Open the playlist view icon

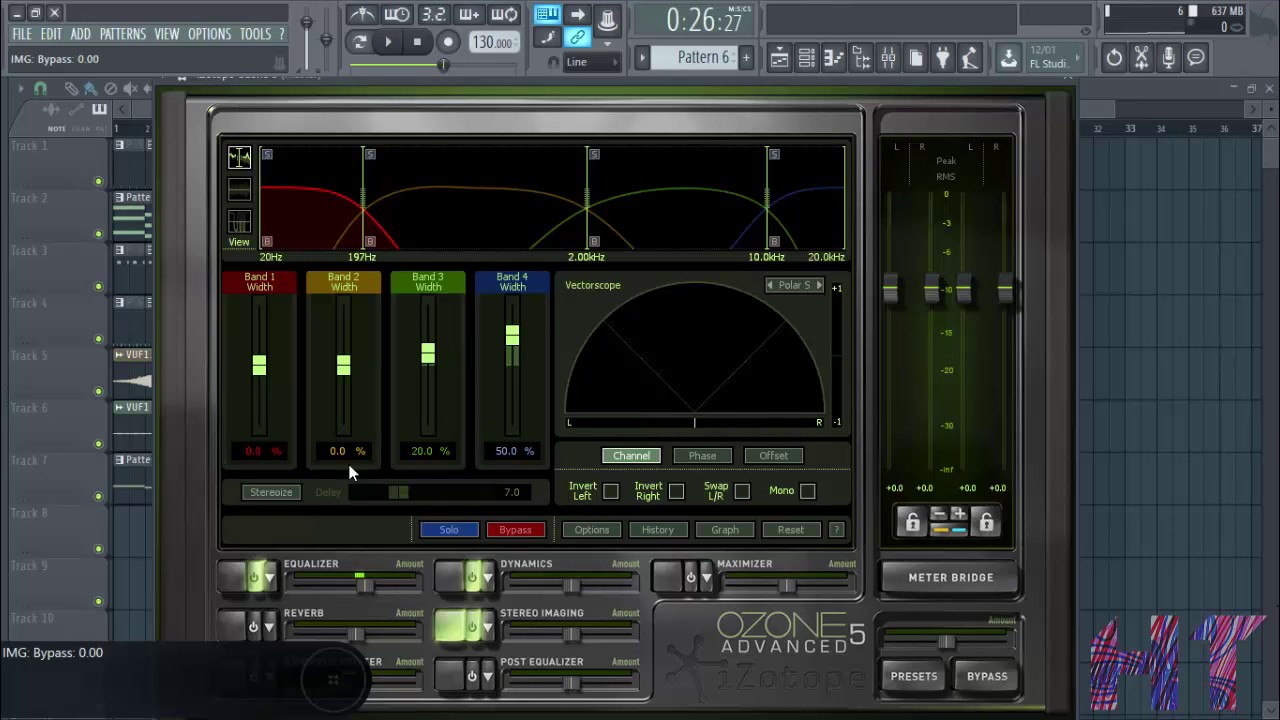(x=779, y=58)
